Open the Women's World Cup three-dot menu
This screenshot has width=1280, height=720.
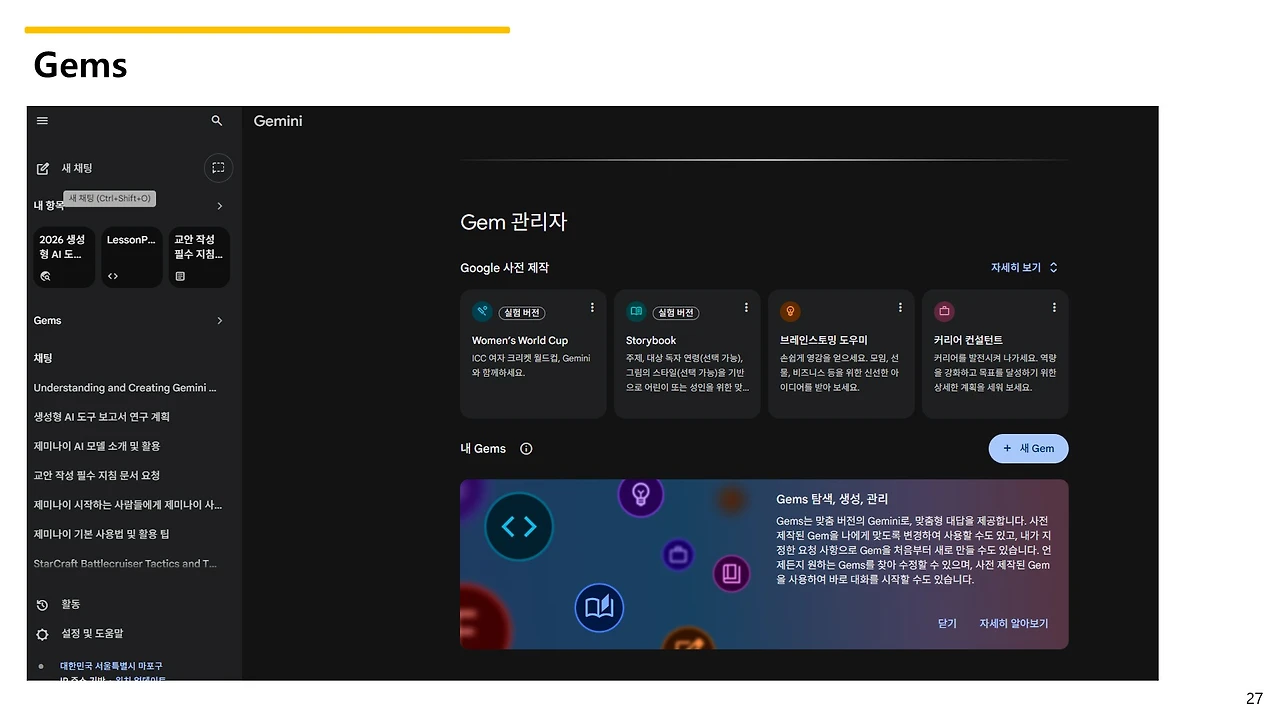(x=592, y=308)
